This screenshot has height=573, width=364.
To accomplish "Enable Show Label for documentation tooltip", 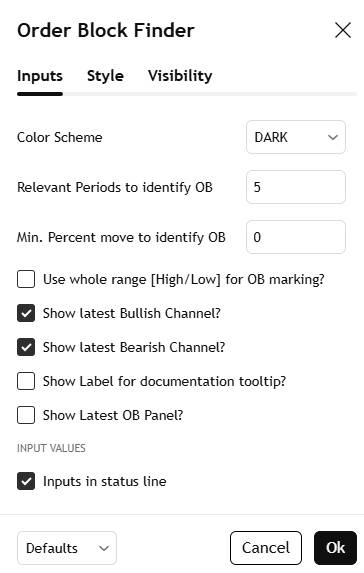I will [26, 382].
